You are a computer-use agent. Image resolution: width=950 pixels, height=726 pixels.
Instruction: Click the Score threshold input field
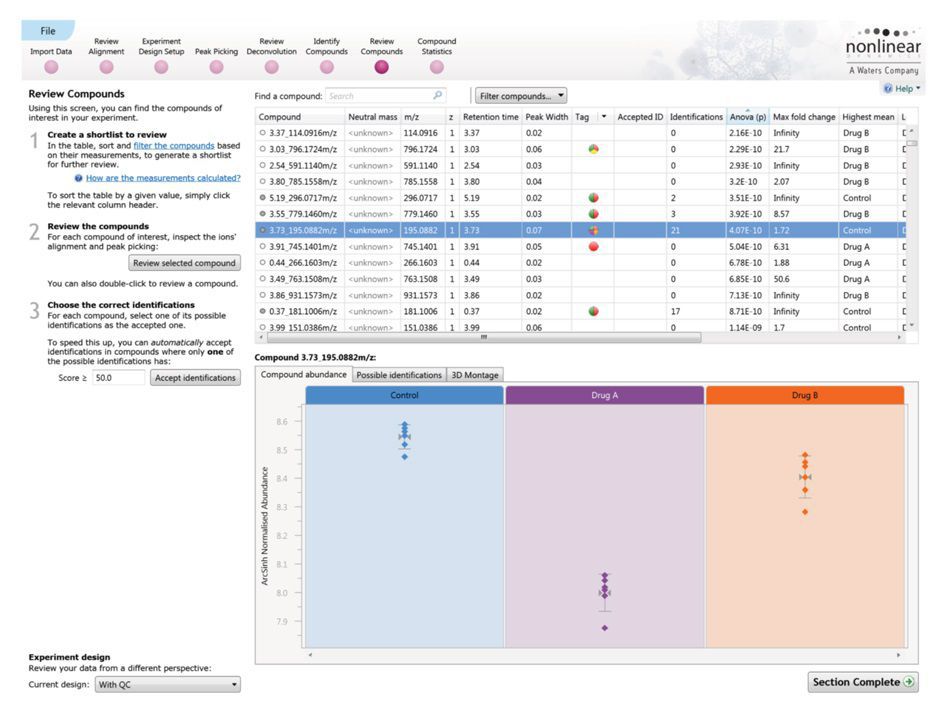click(x=117, y=378)
